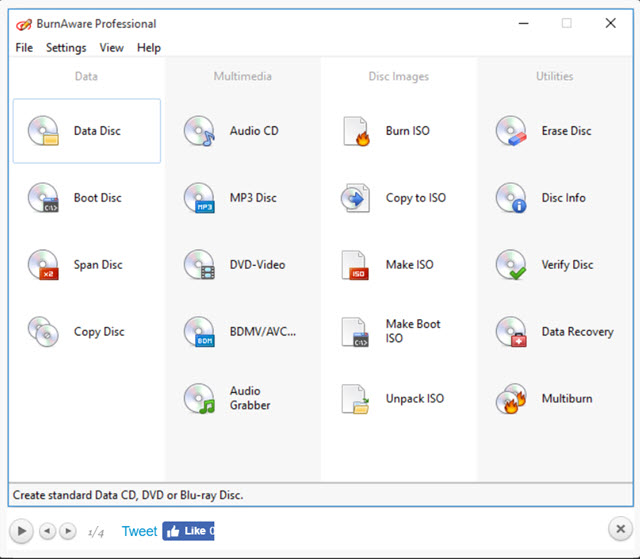
Task: Click the status bar description text
Action: (128, 495)
